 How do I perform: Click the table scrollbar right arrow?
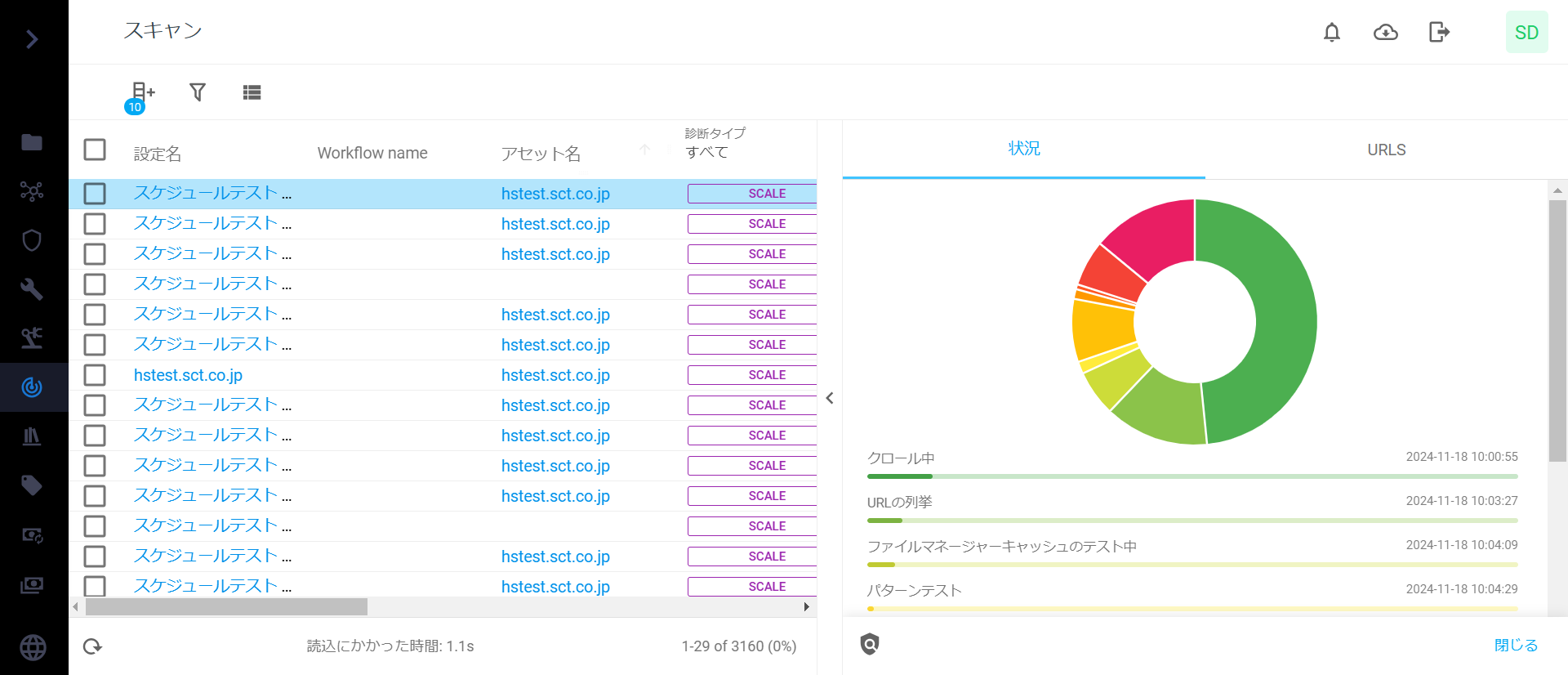[x=807, y=606]
